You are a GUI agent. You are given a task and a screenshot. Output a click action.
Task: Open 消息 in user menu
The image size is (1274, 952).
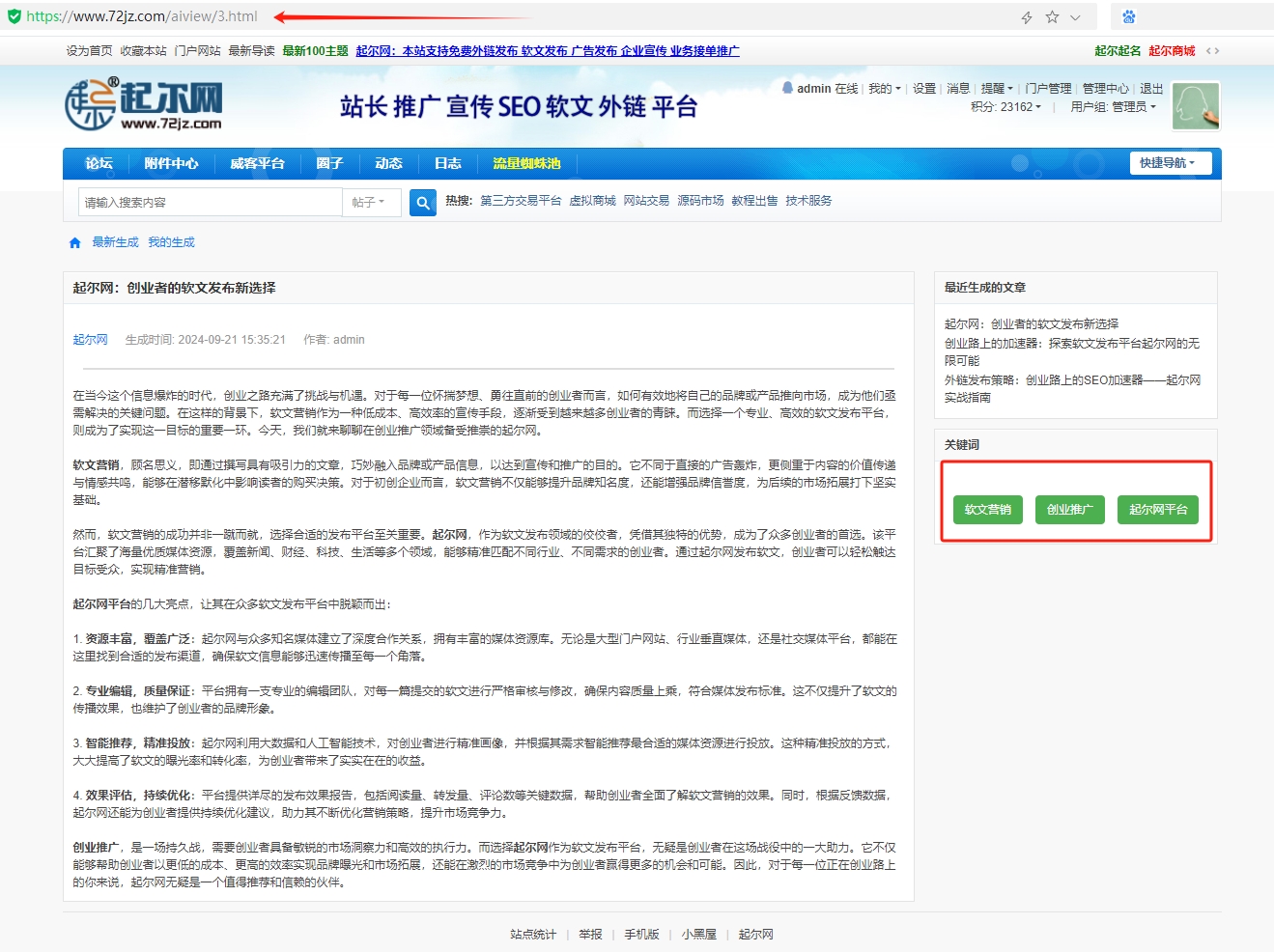[958, 89]
